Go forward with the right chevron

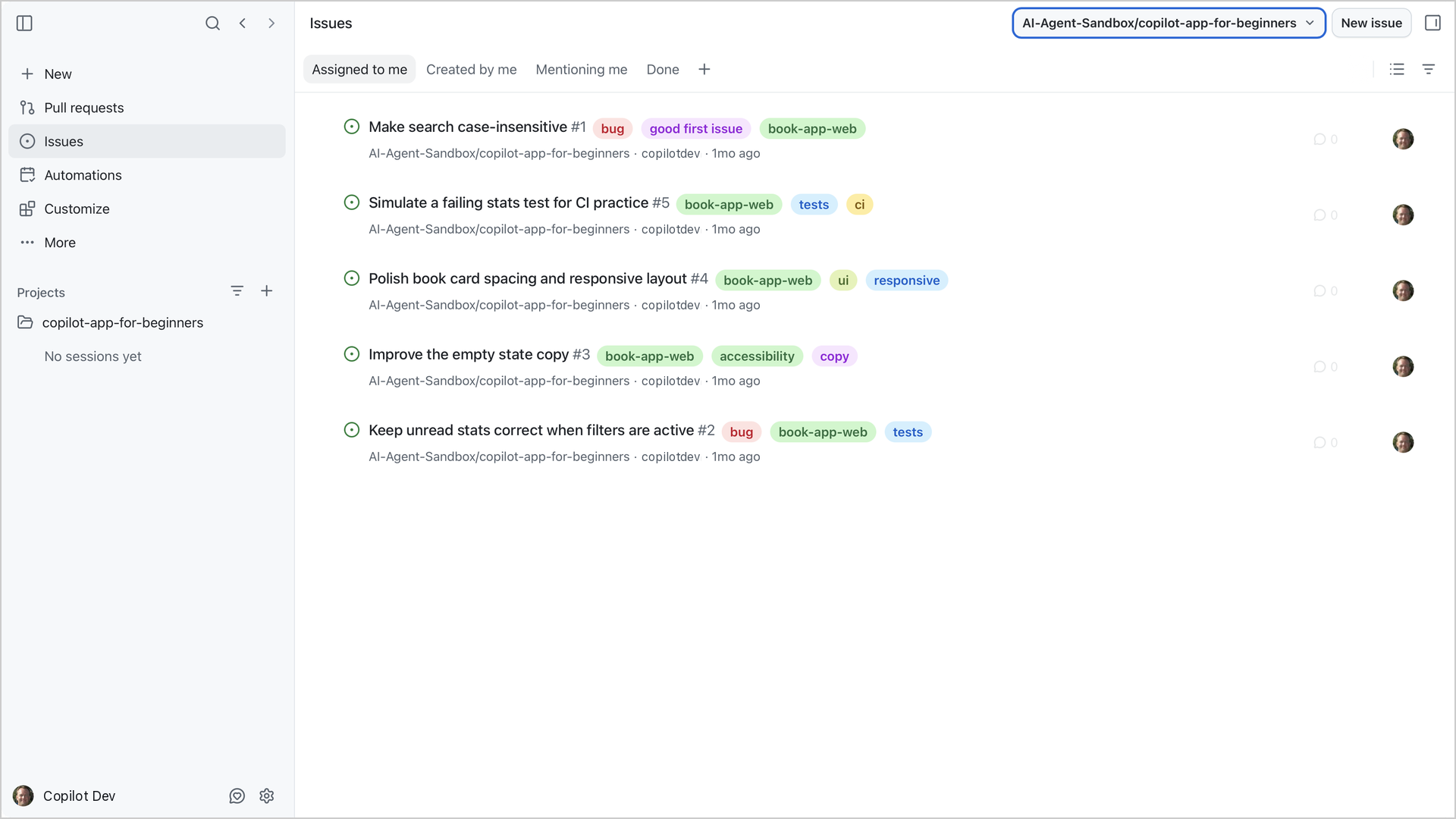point(271,24)
